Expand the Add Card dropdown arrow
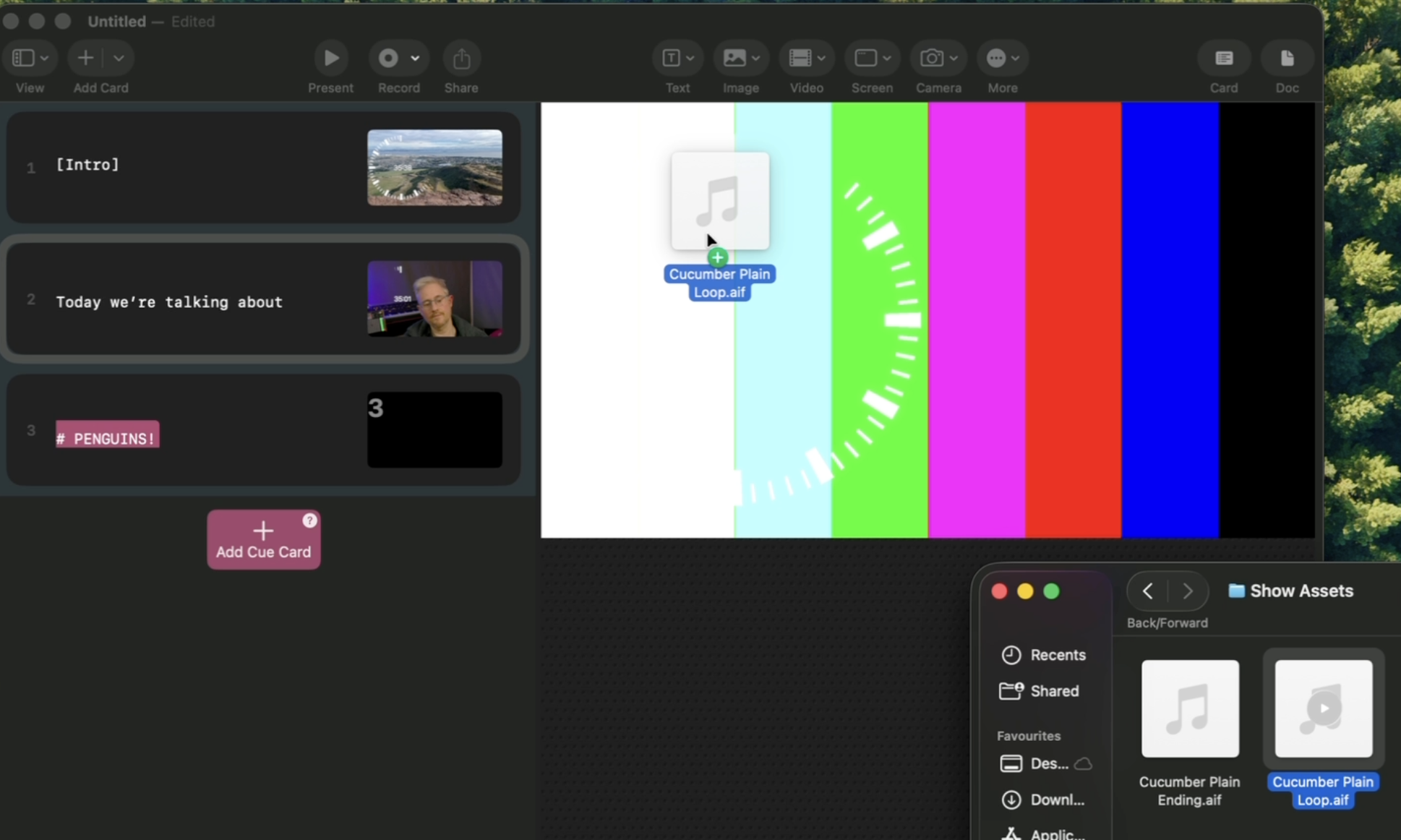 click(119, 58)
